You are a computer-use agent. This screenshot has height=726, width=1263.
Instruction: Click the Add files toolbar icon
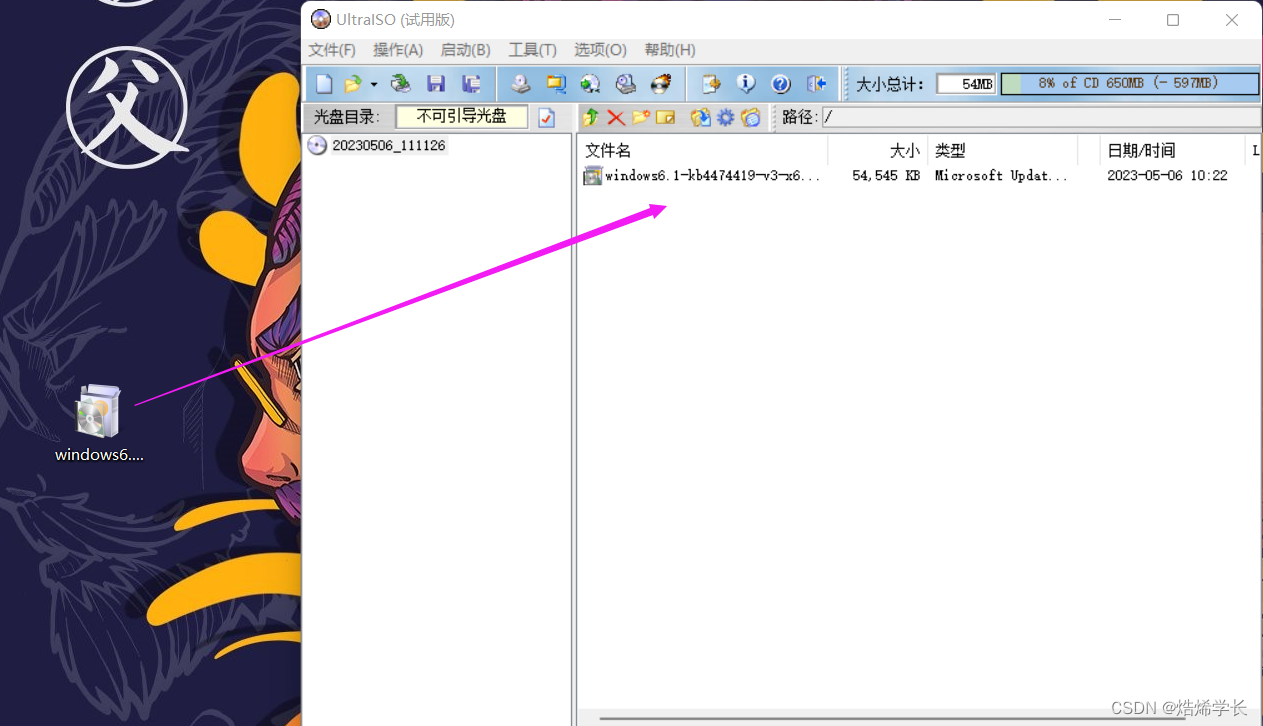coord(711,84)
